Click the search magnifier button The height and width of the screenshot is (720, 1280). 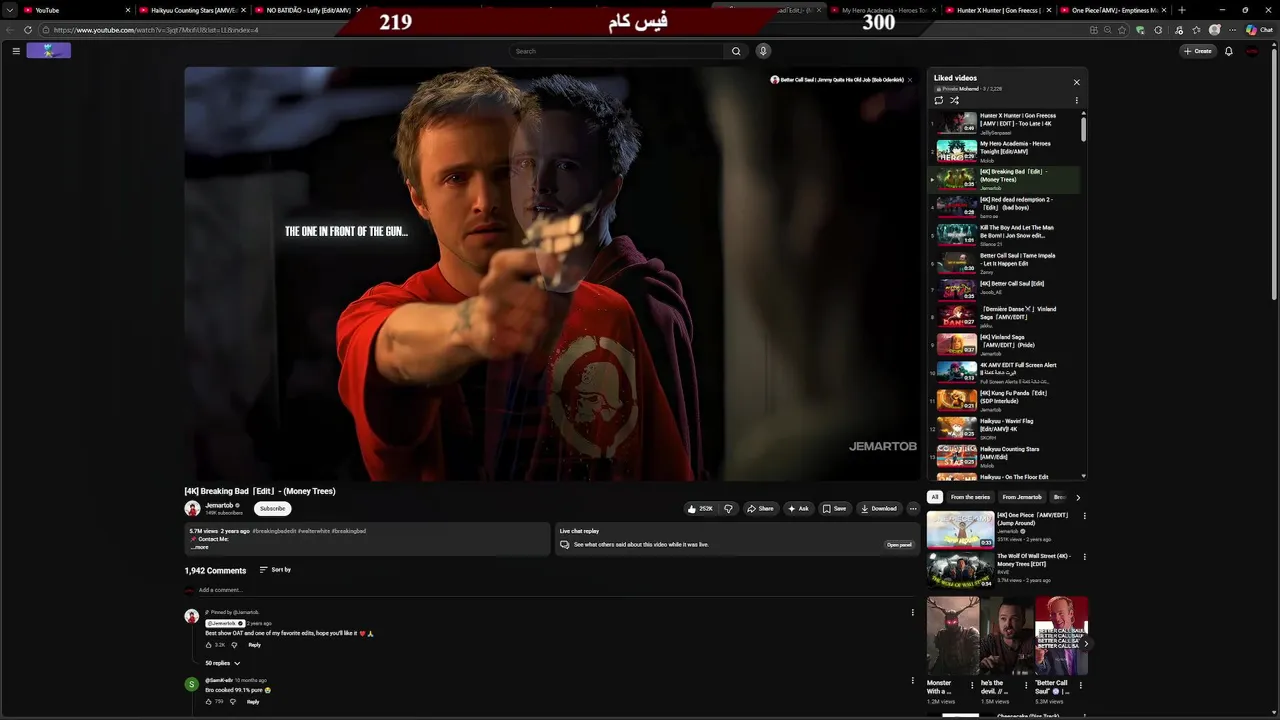pos(736,51)
